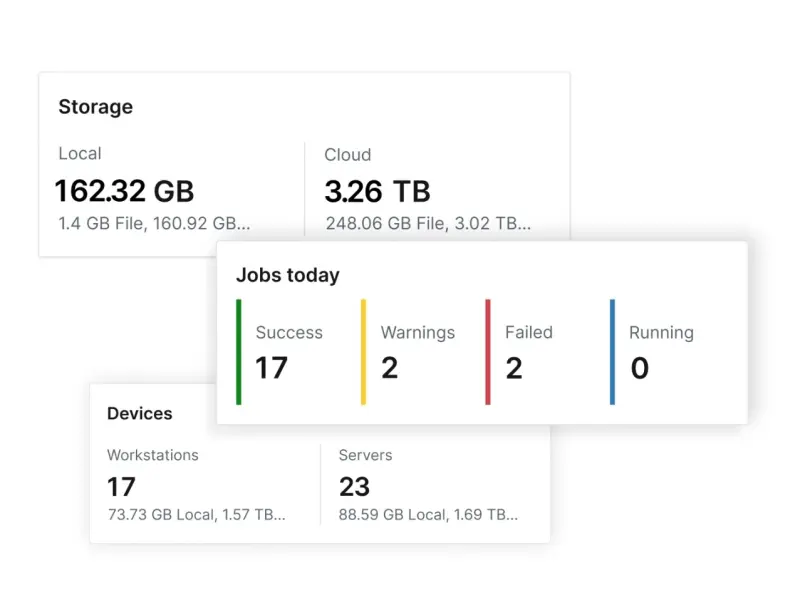
Task: Open the Failed jobs label
Action: coord(528,332)
